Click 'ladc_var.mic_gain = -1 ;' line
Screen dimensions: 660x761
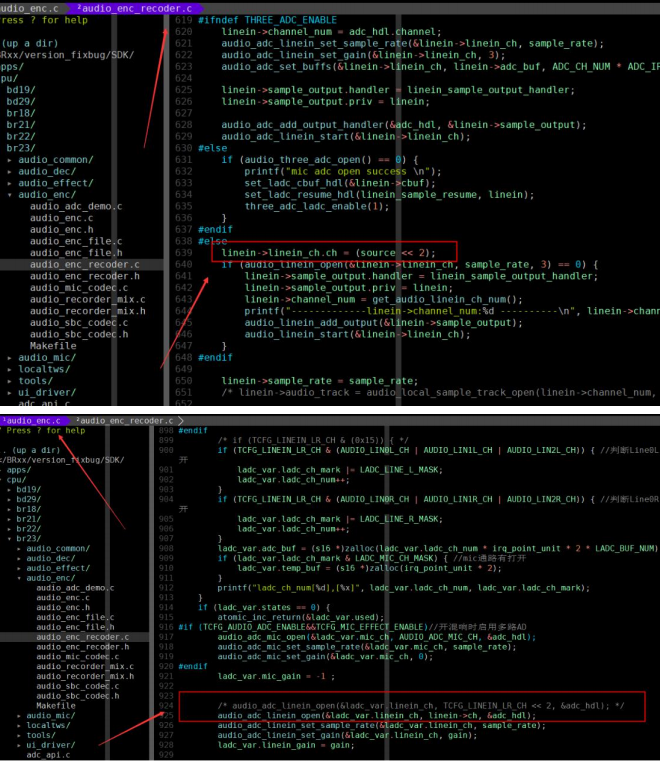pos(276,676)
